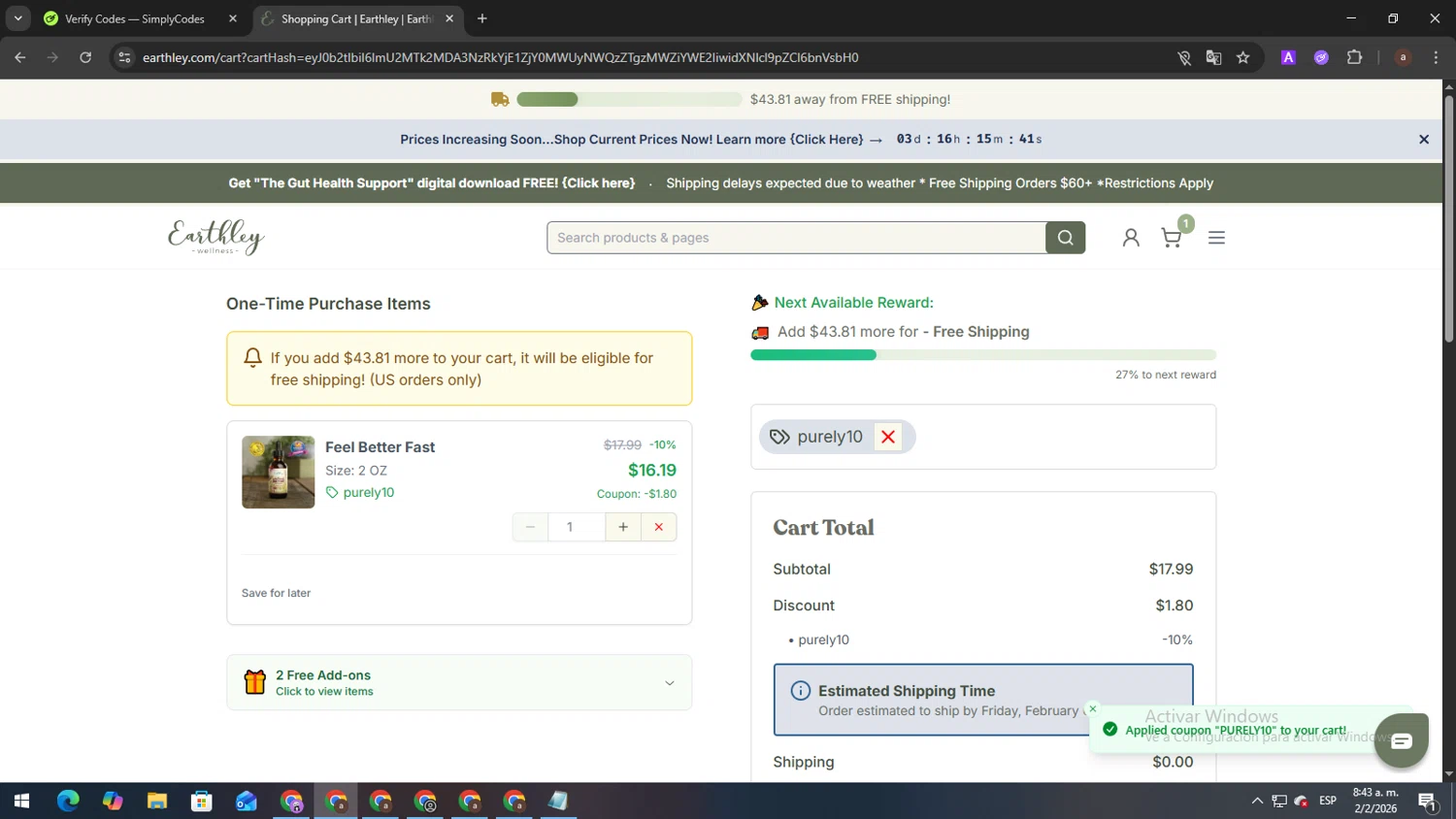Go back in browser history
The width and height of the screenshot is (1456, 819).
coord(20,57)
